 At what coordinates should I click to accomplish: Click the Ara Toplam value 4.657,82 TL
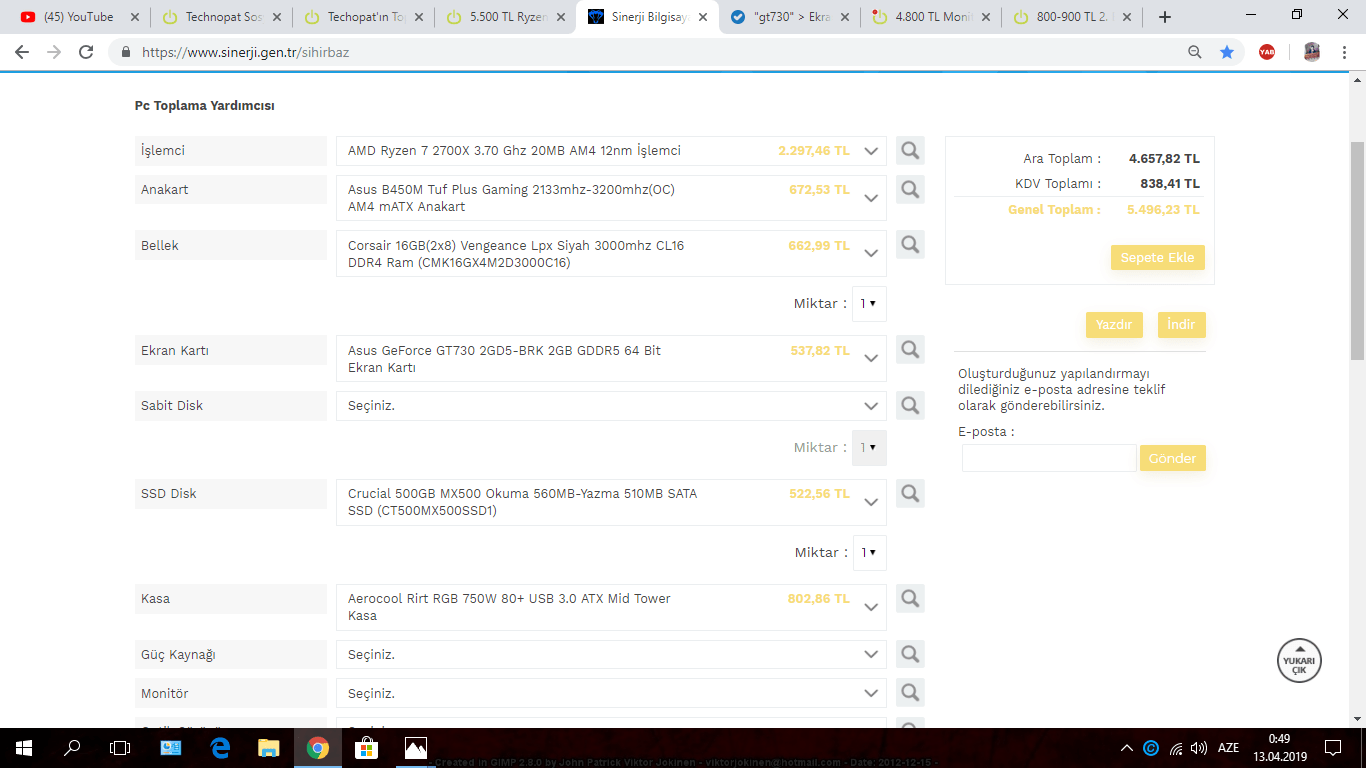point(1164,159)
